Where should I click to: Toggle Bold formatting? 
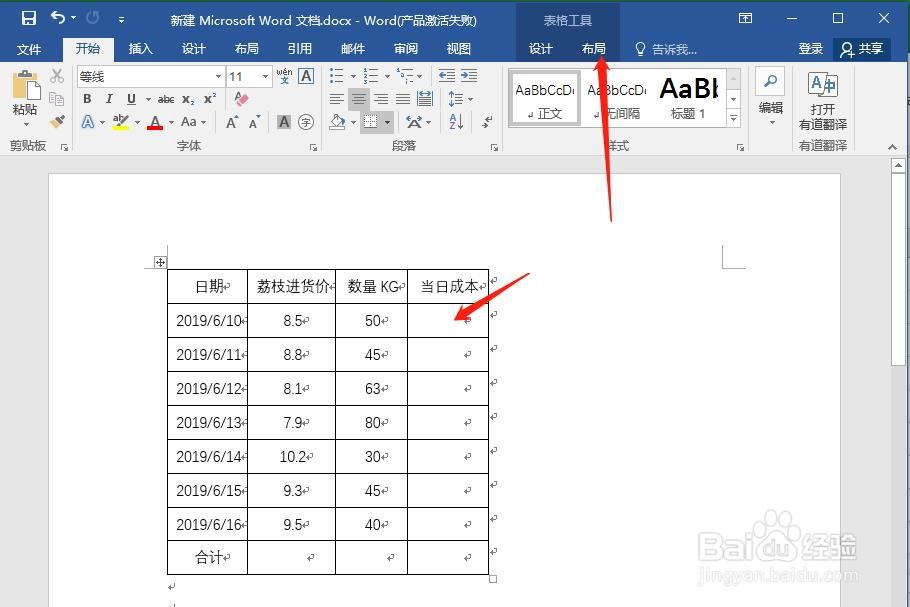click(x=87, y=99)
